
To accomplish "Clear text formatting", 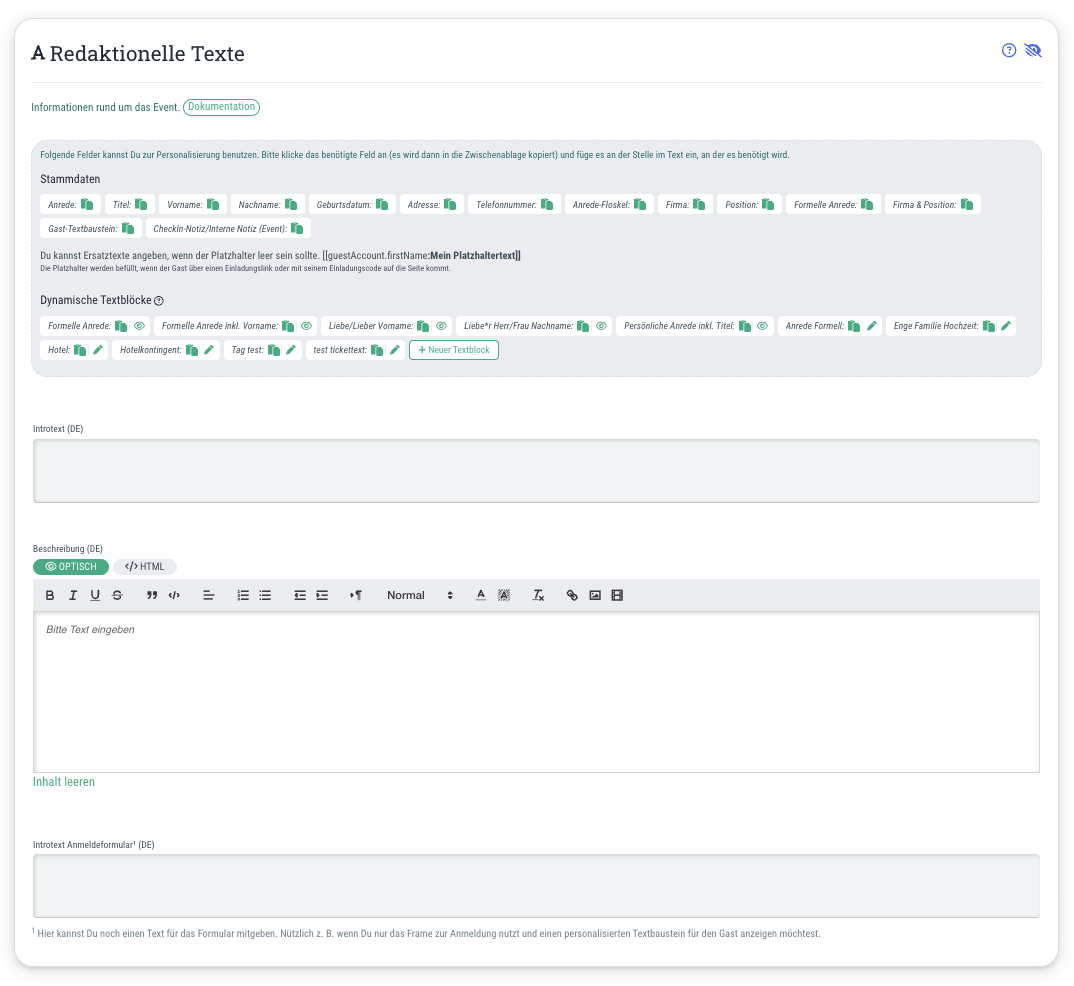I will pos(538,595).
